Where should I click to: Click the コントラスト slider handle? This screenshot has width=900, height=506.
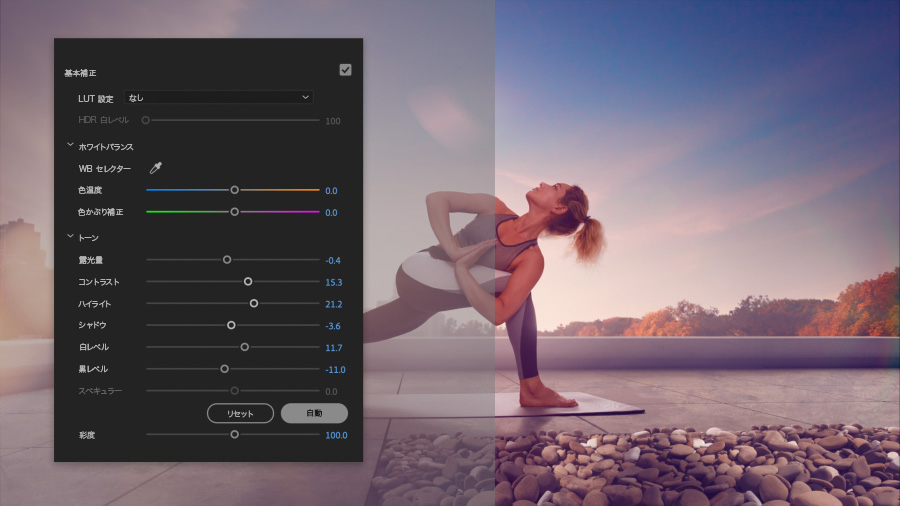pos(248,282)
